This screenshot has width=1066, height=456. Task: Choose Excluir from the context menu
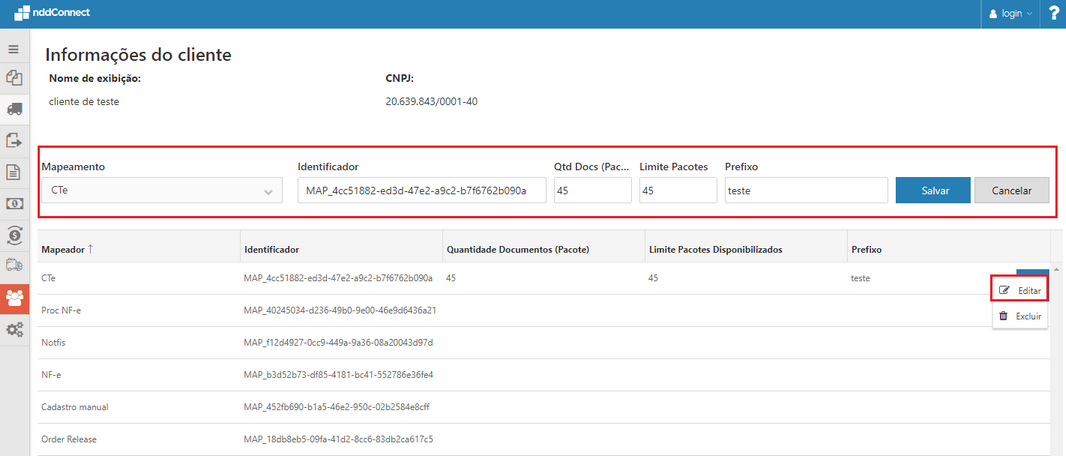point(1020,316)
